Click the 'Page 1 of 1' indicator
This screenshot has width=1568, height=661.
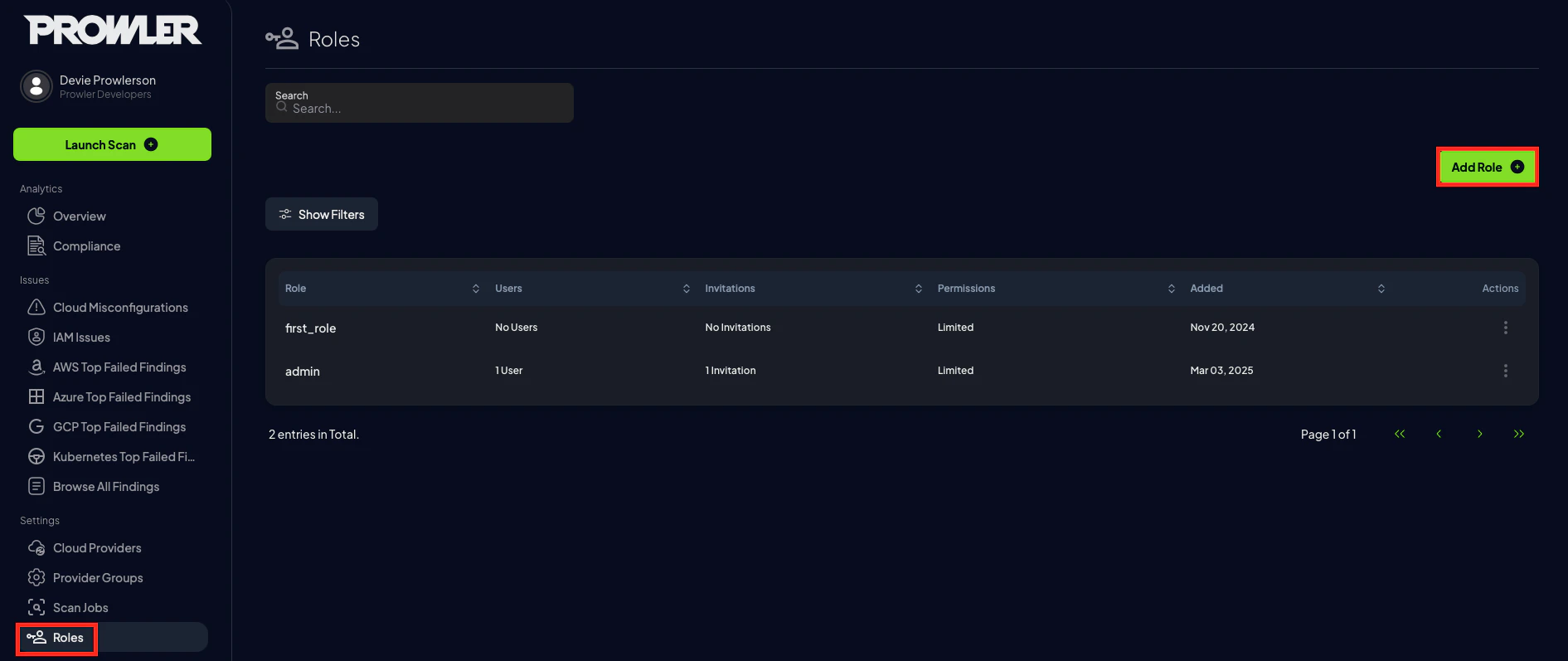coord(1328,435)
